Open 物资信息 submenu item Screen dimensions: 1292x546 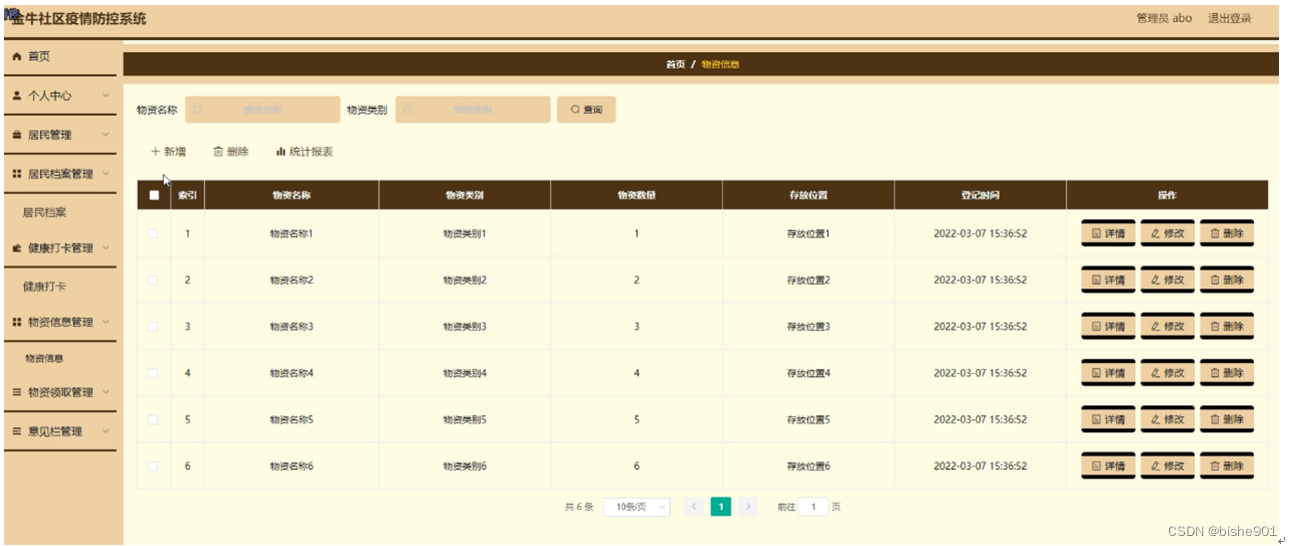point(45,358)
